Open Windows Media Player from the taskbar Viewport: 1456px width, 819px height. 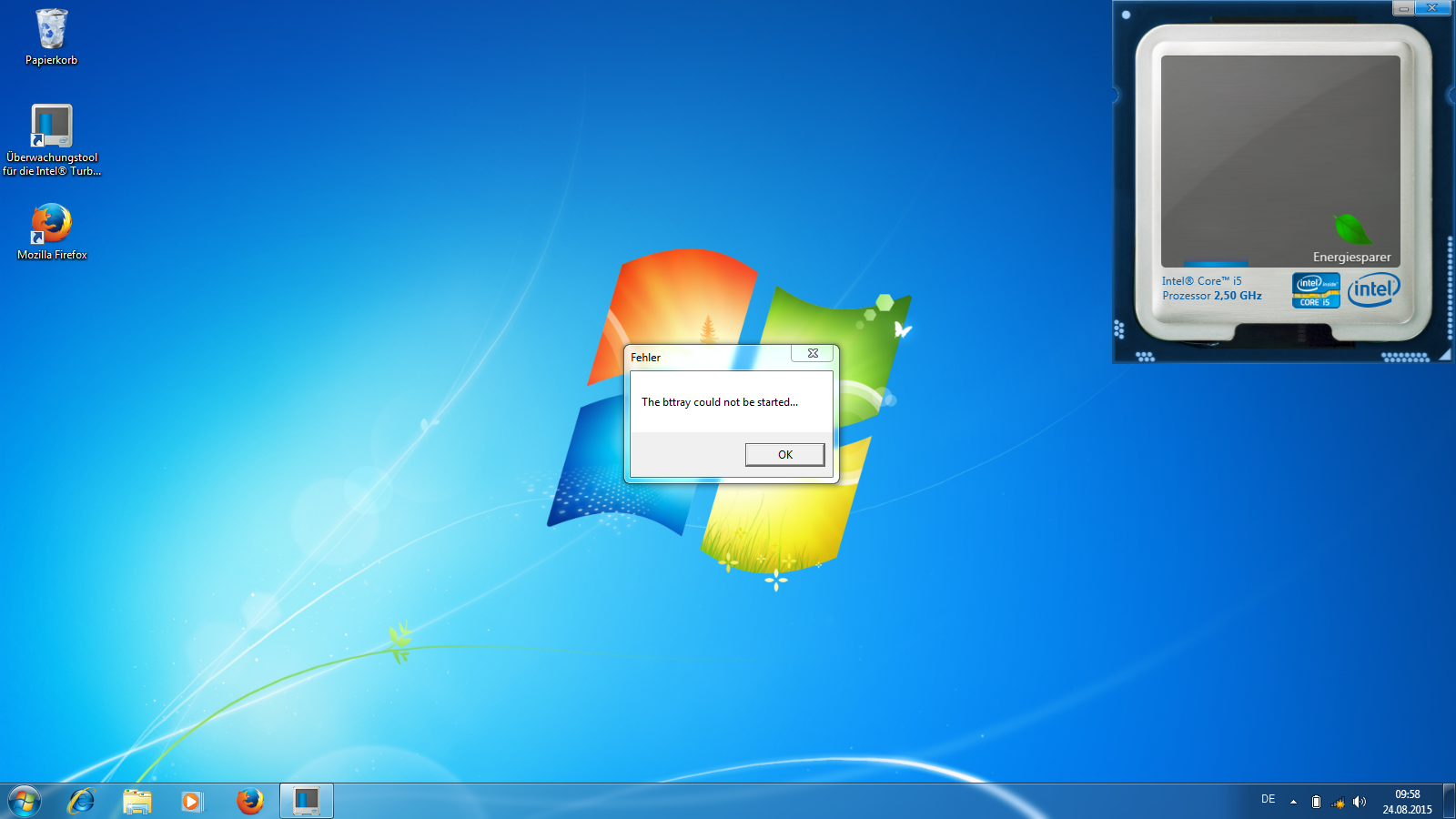191,801
